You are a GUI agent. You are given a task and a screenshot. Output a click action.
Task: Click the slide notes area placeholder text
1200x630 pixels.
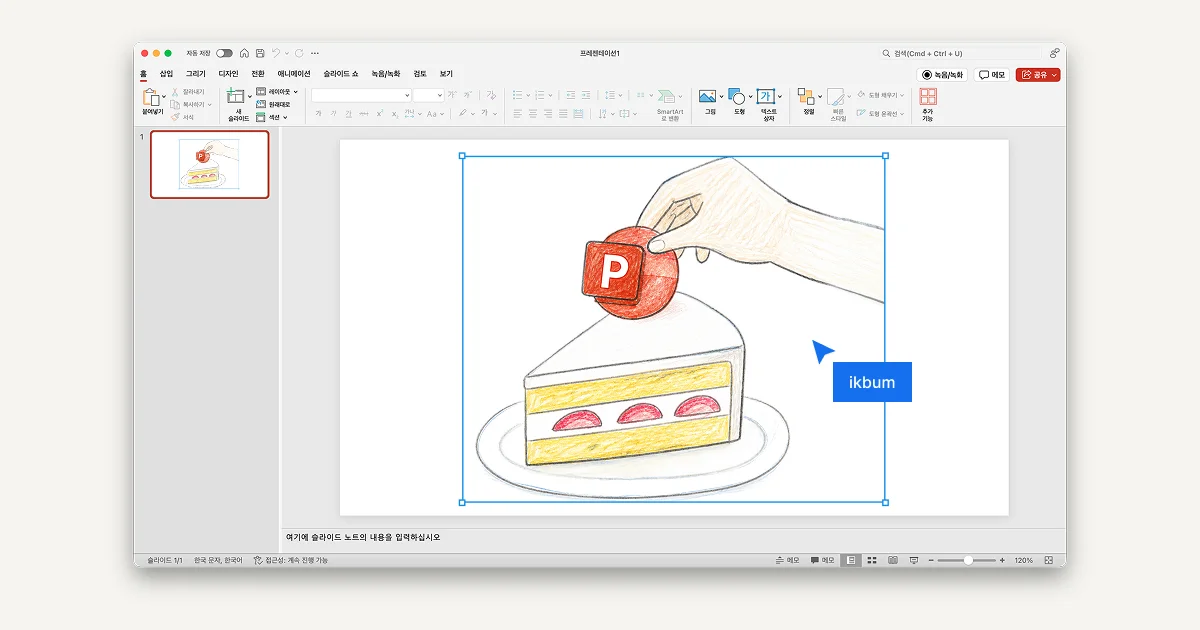pos(362,537)
